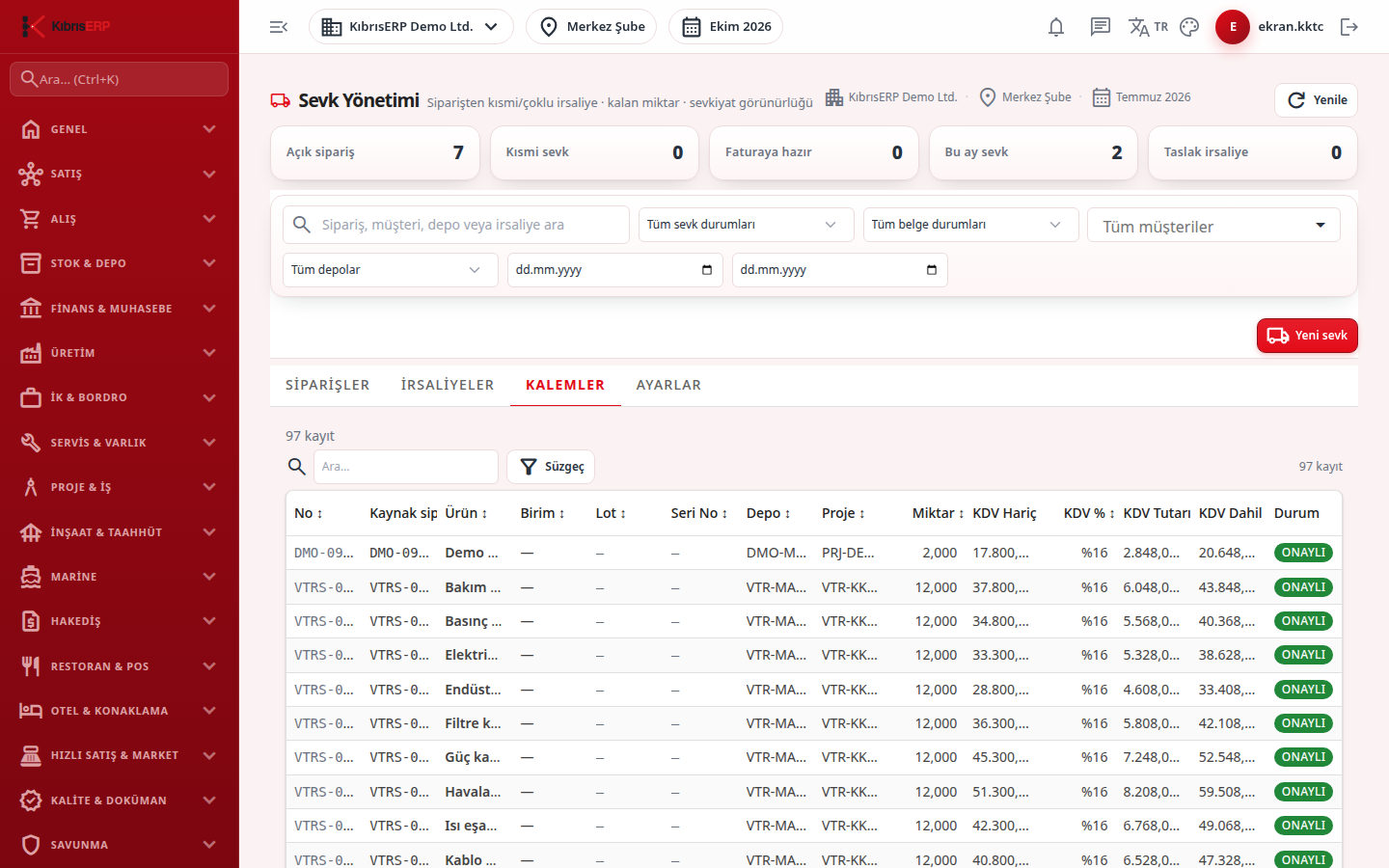The width and height of the screenshot is (1389, 868).
Task: Sort table by Miktar column header
Action: coord(938,513)
